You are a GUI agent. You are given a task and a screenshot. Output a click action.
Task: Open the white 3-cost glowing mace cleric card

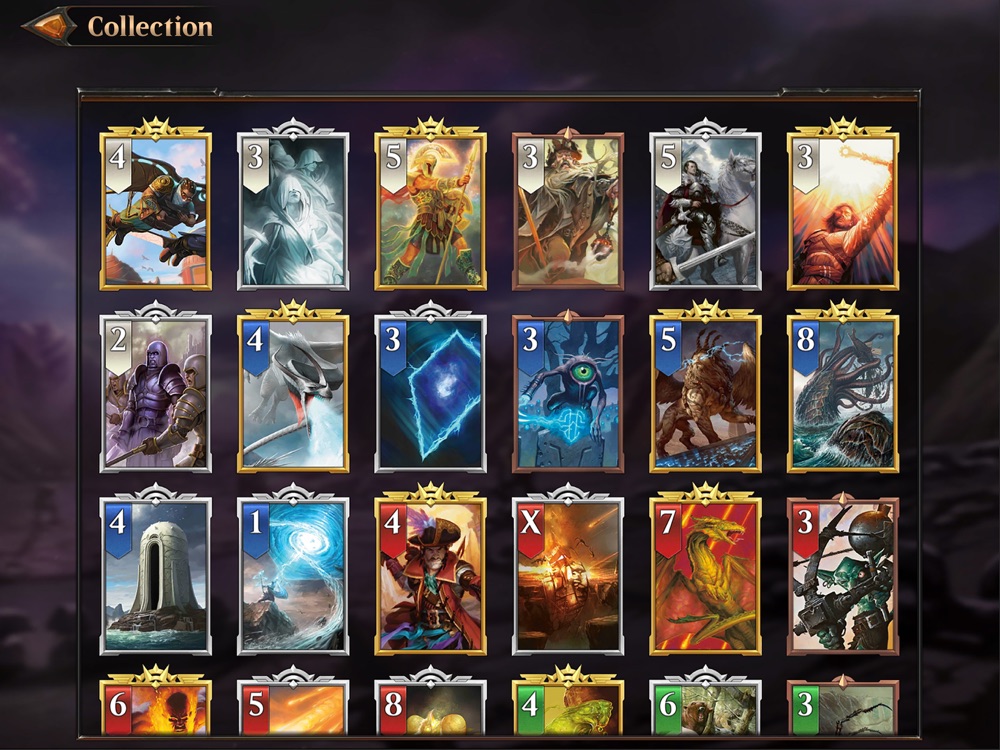click(x=842, y=205)
